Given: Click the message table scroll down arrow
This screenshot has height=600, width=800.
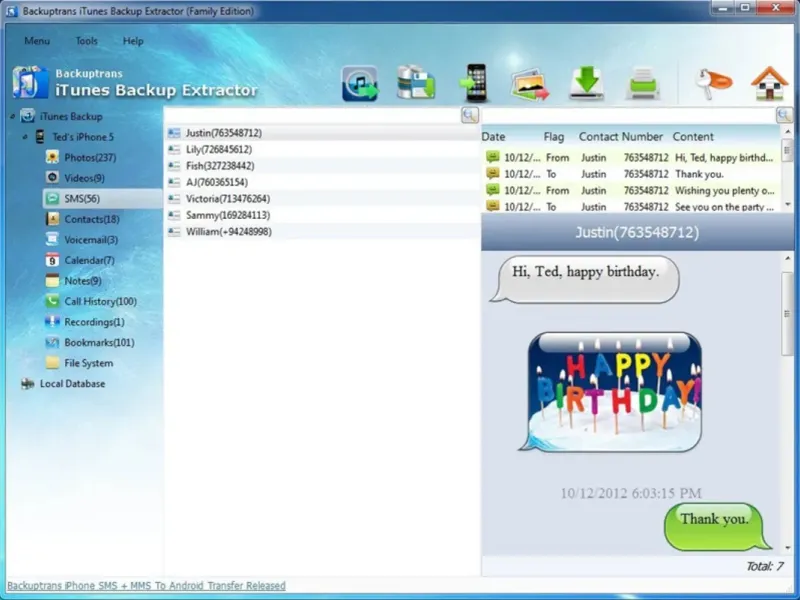Looking at the screenshot, I should click(x=788, y=205).
